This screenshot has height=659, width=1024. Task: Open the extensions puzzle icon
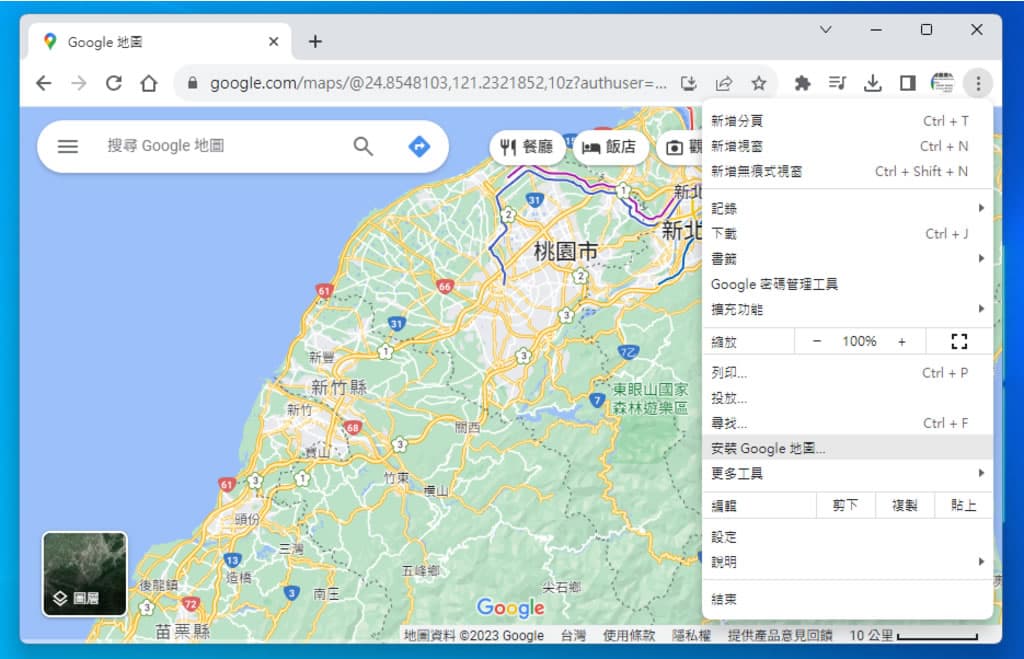pyautogui.click(x=802, y=83)
